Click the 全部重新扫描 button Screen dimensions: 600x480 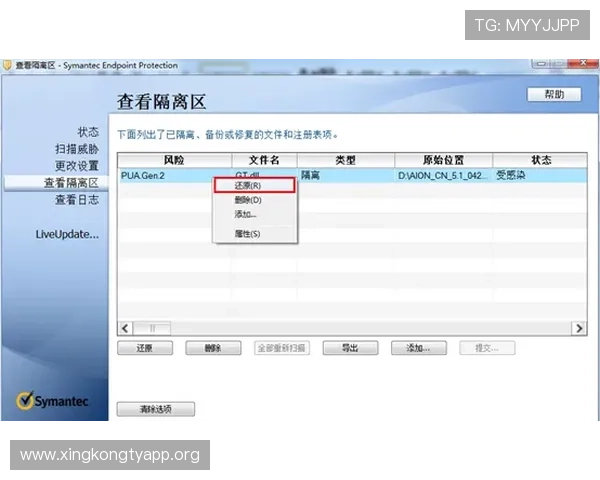(x=282, y=348)
